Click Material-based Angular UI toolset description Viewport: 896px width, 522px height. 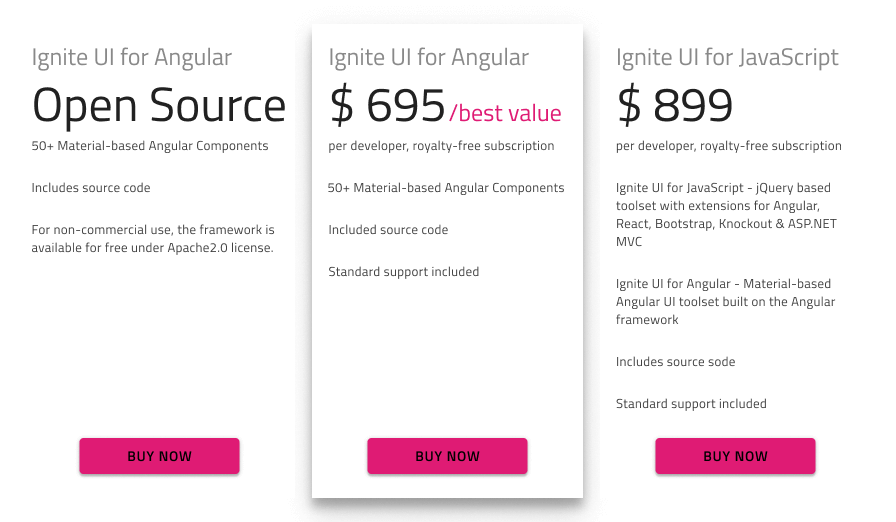726,302
